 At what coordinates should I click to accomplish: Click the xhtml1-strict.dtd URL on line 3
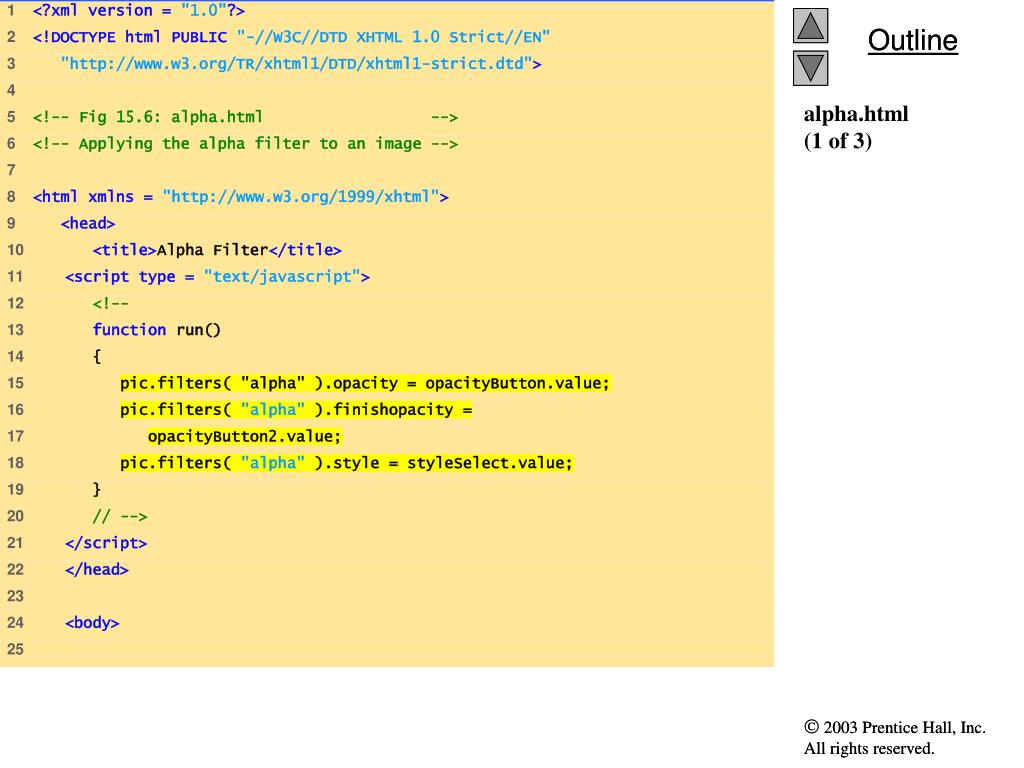[x=300, y=64]
